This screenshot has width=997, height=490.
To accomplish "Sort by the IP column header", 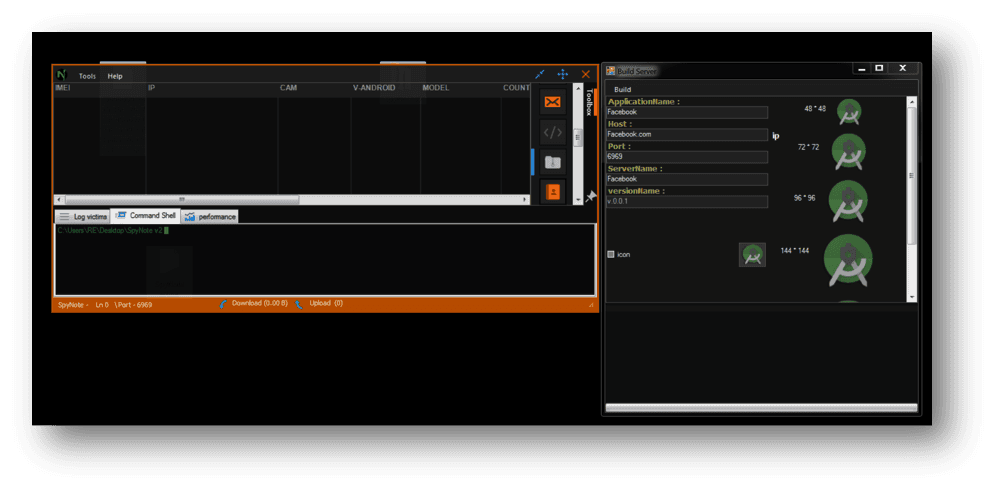I will [152, 88].
